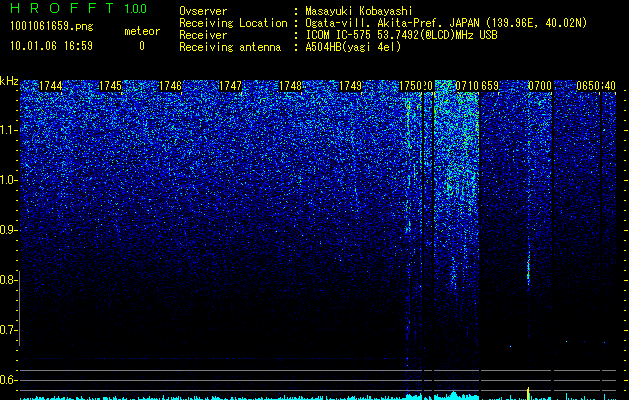This screenshot has width=629, height=400.
Task: Select the A504HB(yagi 4el) antenna text
Action: point(353,47)
